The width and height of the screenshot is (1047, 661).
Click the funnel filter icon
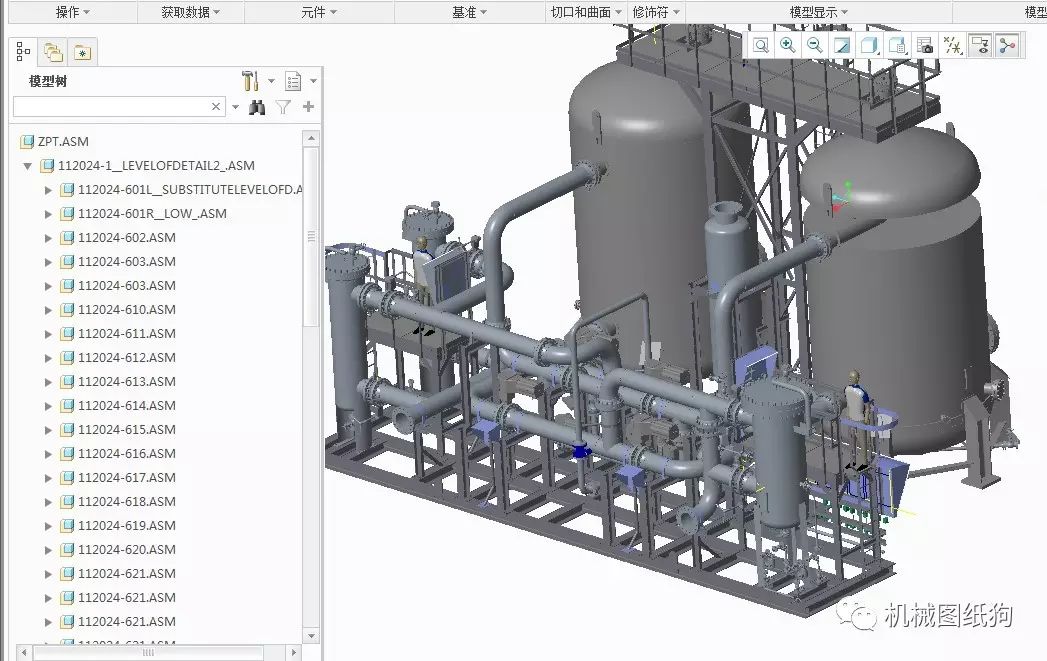pos(283,107)
